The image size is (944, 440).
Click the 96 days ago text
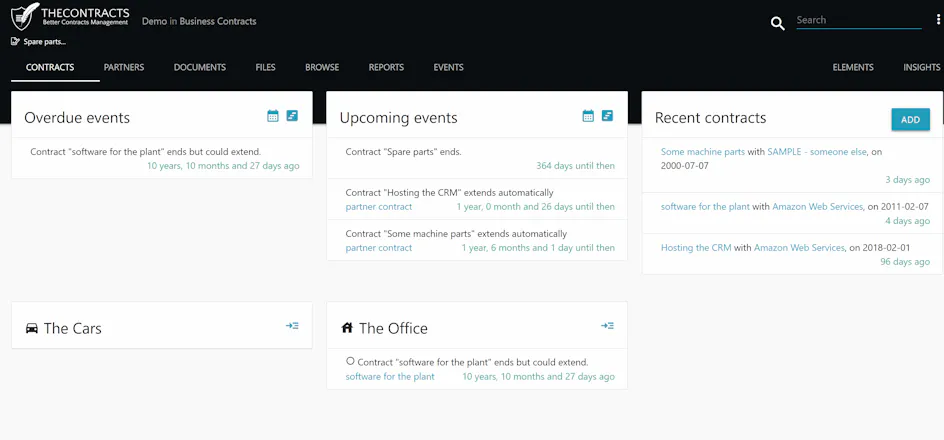click(905, 262)
